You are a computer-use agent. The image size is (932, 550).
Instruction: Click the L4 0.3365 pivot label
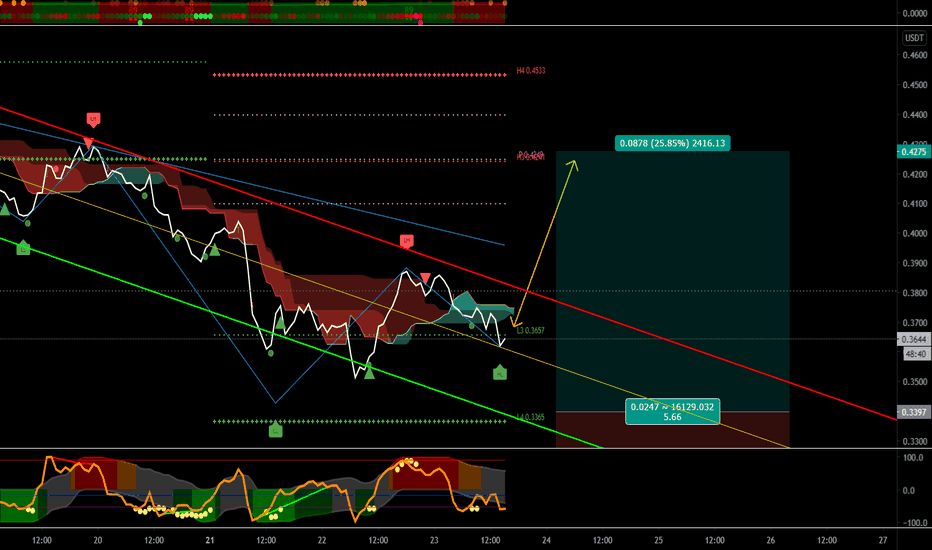[x=530, y=417]
